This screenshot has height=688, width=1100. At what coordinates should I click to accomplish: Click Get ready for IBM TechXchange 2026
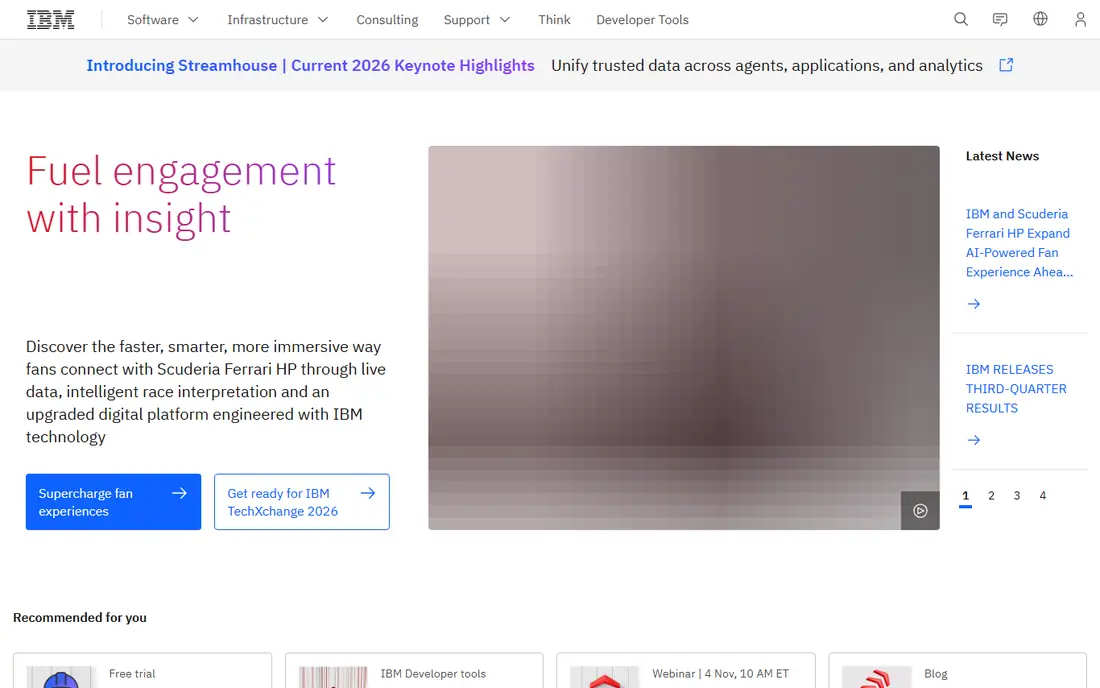(x=302, y=501)
